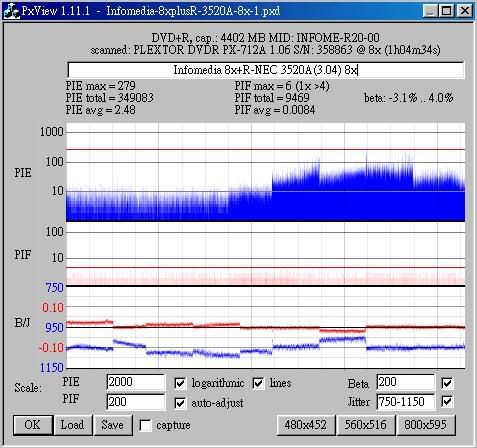Click the PIF scale field showing 200
This screenshot has height=448, width=477.
136,402
